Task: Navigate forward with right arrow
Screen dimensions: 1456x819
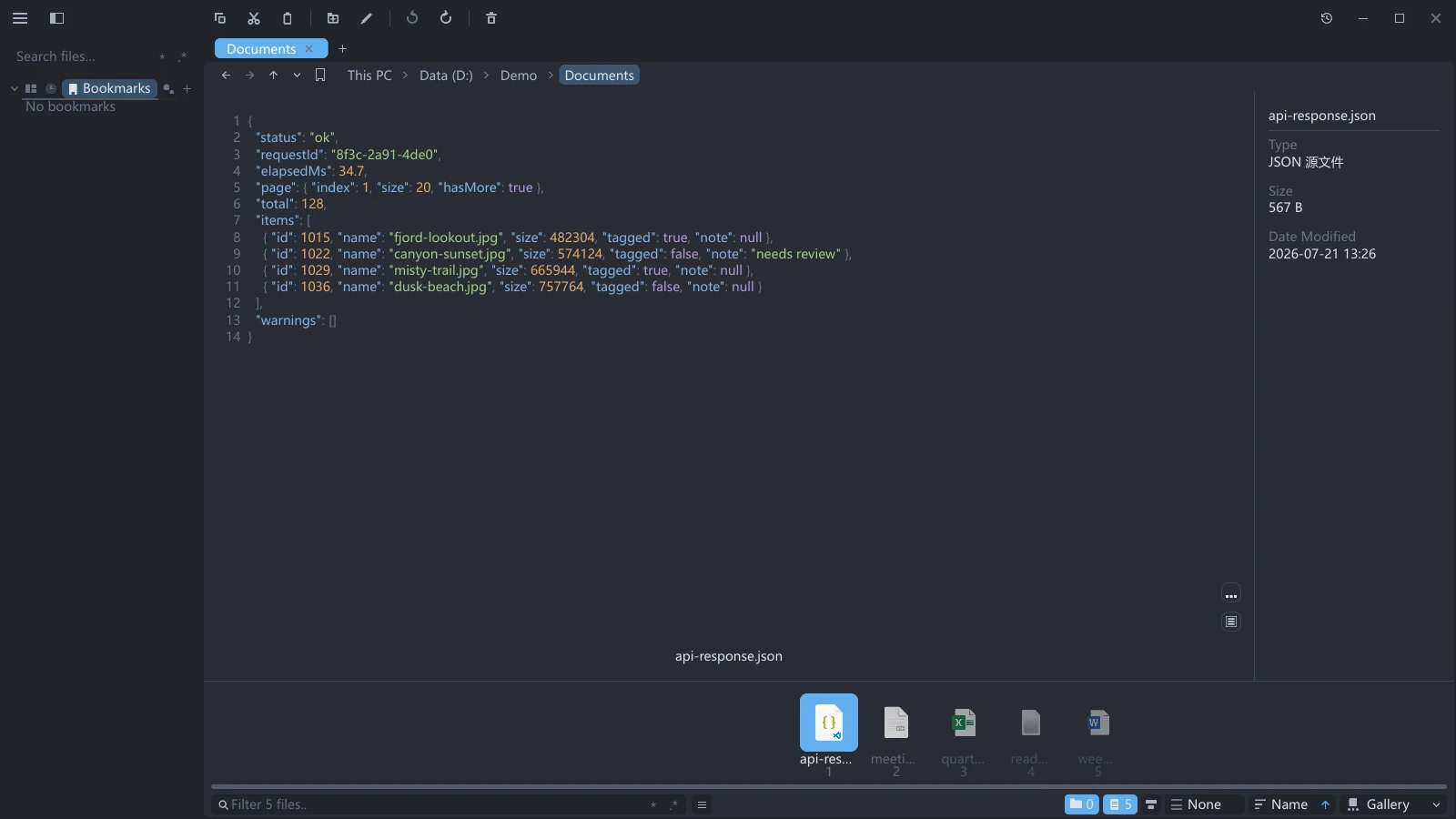Action: coord(249,76)
